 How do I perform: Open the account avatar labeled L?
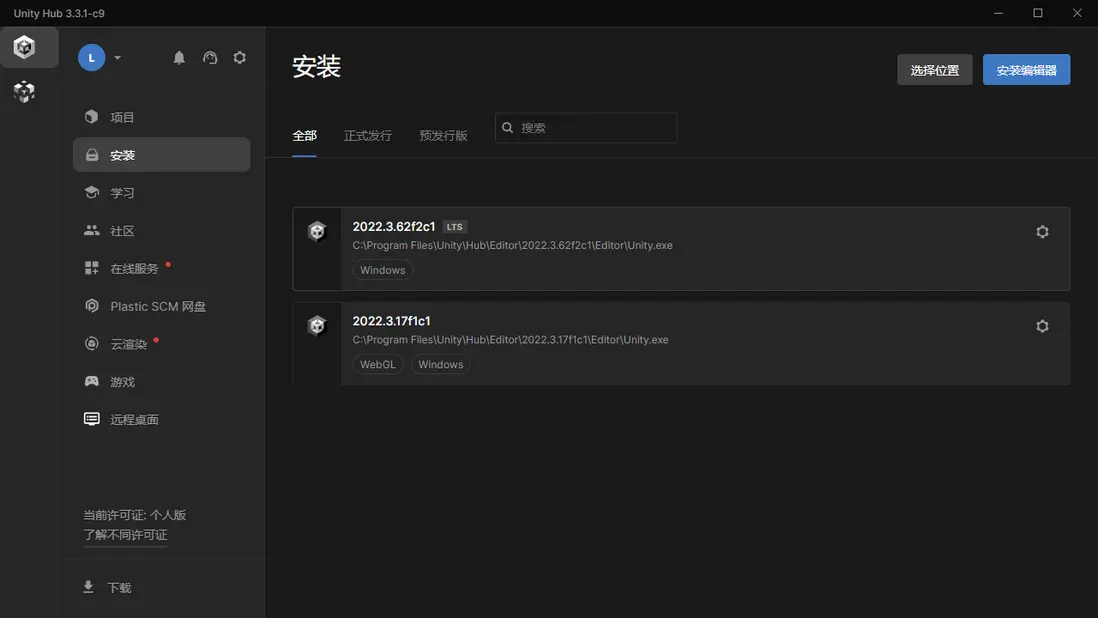pyautogui.click(x=92, y=57)
